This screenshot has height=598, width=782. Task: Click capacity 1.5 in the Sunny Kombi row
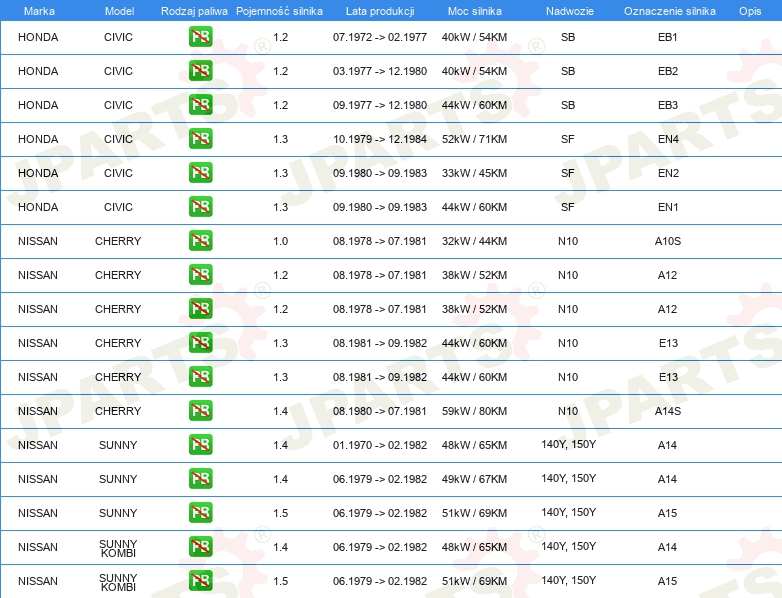[280, 581]
